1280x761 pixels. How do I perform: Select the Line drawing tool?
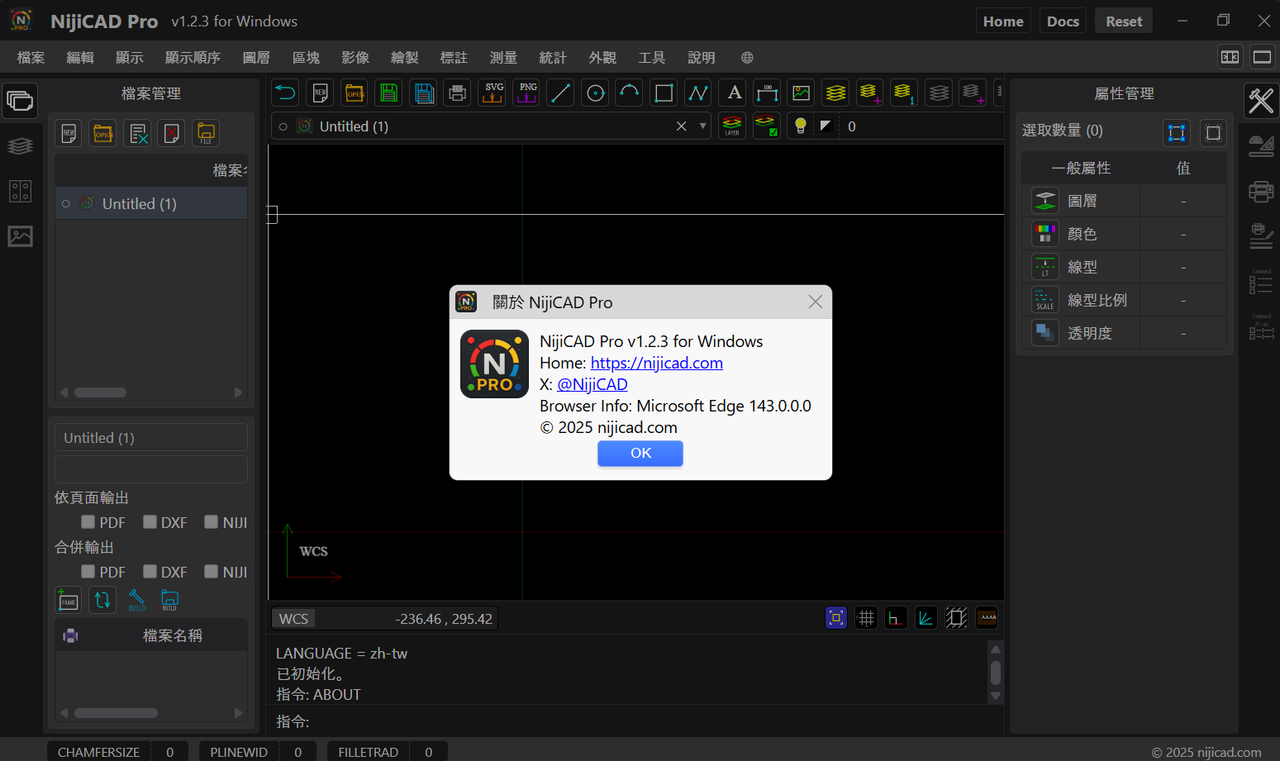tap(560, 92)
